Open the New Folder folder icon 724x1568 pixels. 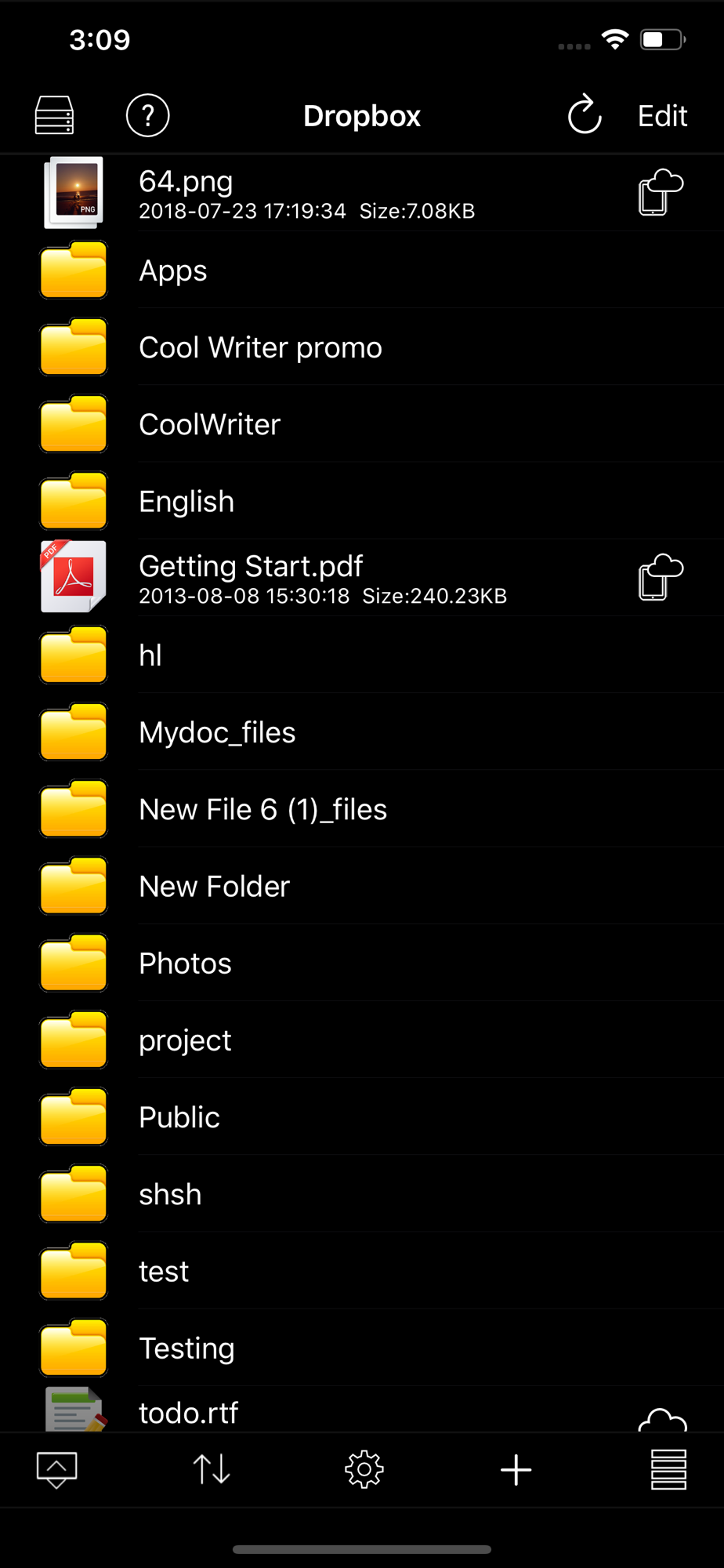click(x=74, y=885)
